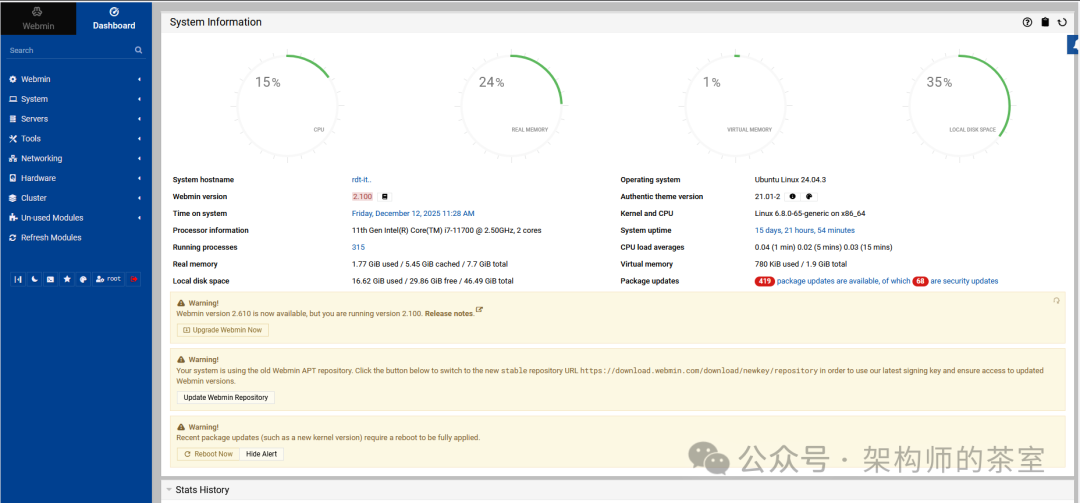Expand the Cluster sidebar category

point(76,198)
